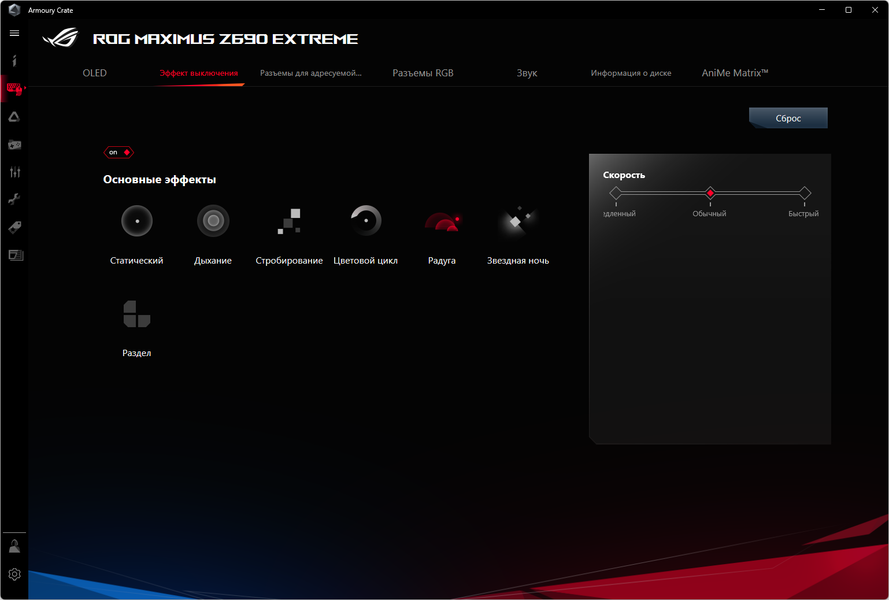Set speed slider to Обычный
This screenshot has width=889, height=600.
click(710, 193)
